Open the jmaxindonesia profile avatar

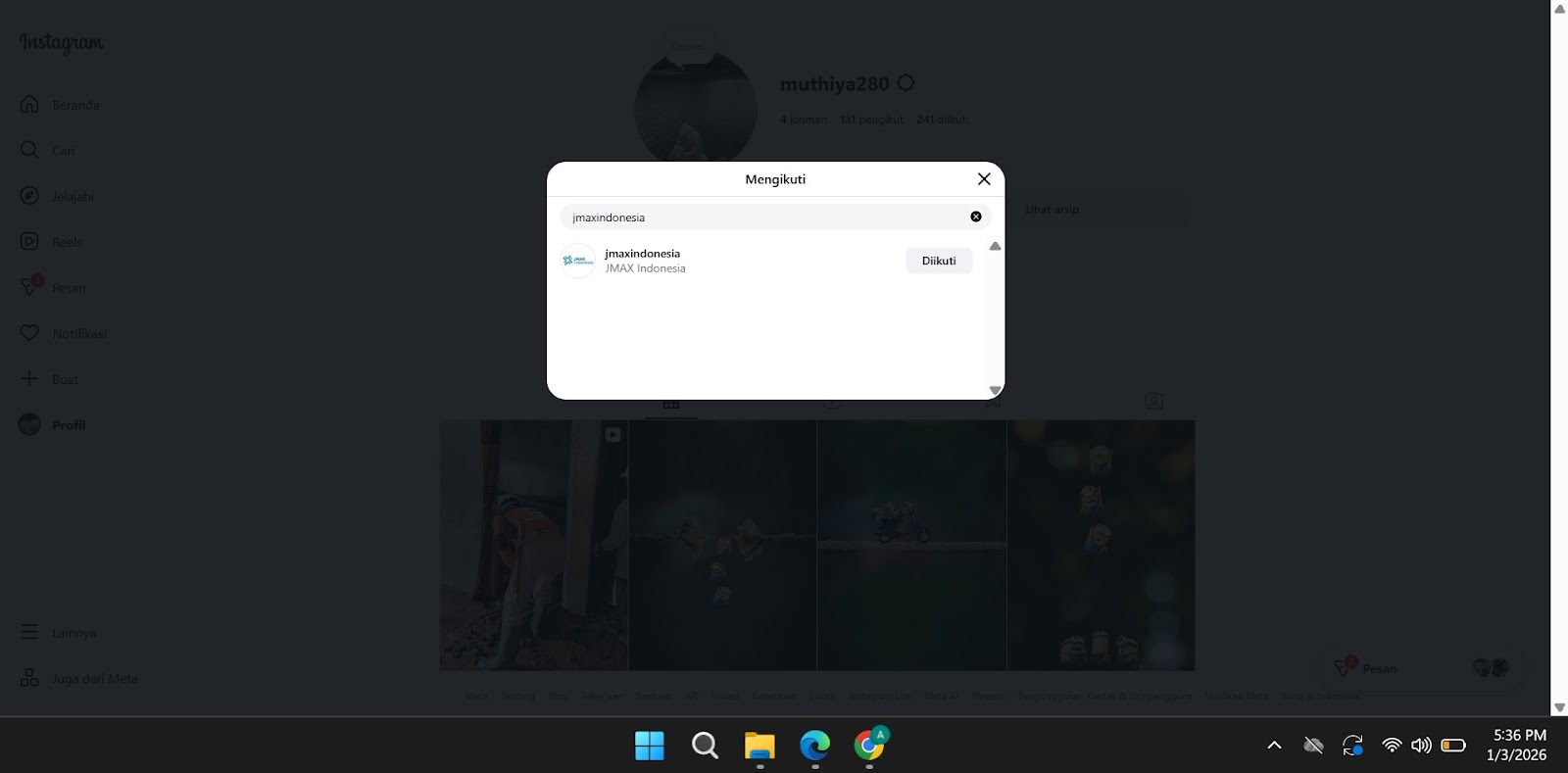point(578,261)
